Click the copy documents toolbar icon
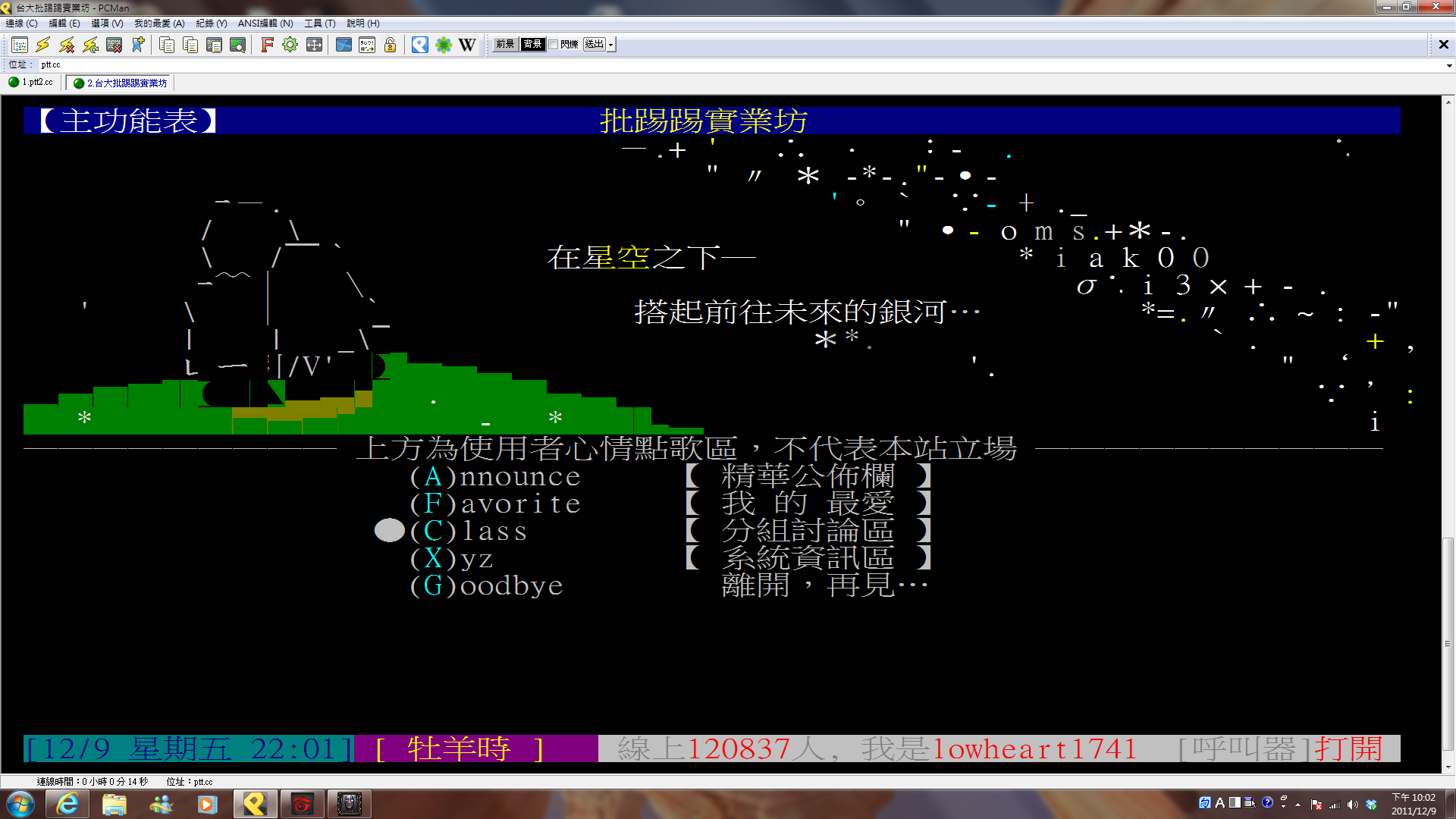 pyautogui.click(x=167, y=45)
